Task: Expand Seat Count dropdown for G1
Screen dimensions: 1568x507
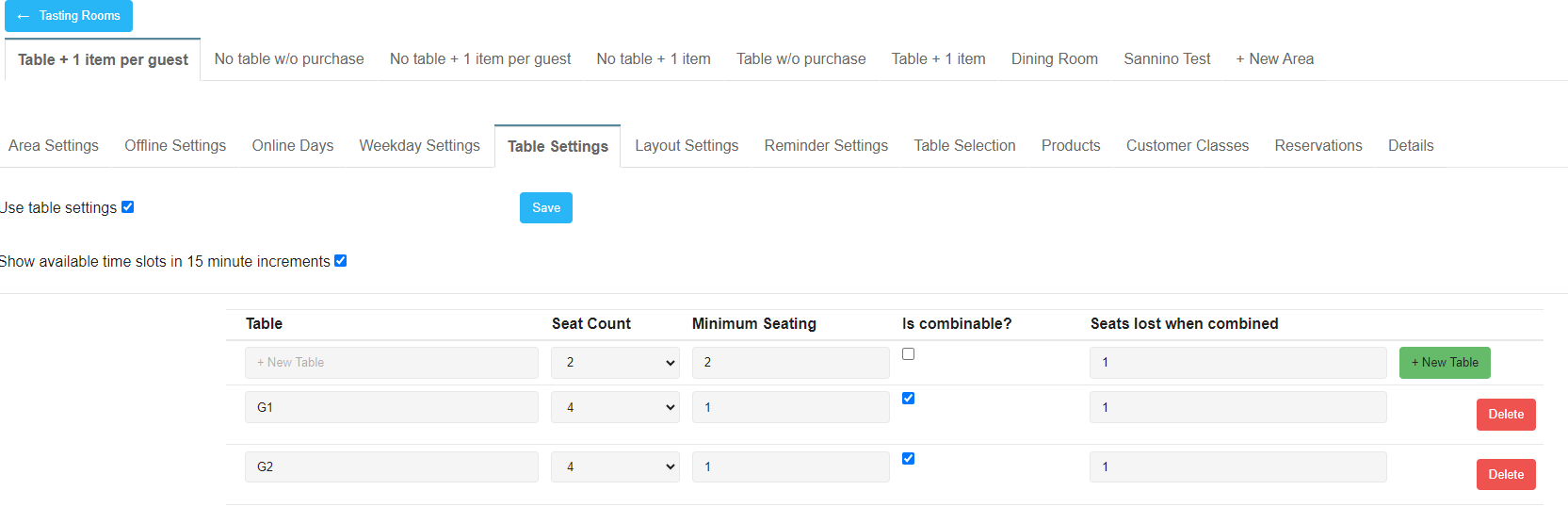Action: pos(615,407)
